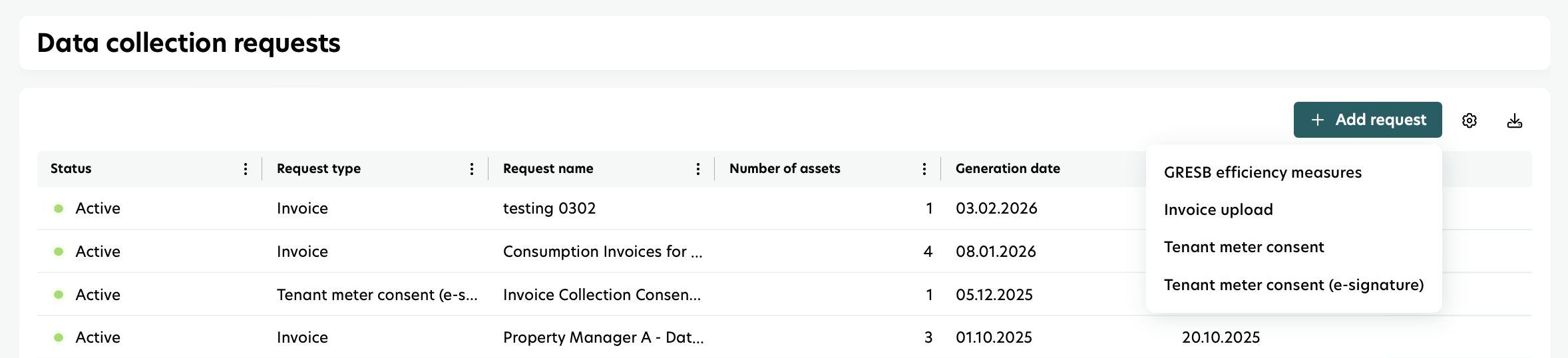The height and width of the screenshot is (358, 1568).
Task: Click Tenant meter consent (e-s... type cell
Action: 377,295
